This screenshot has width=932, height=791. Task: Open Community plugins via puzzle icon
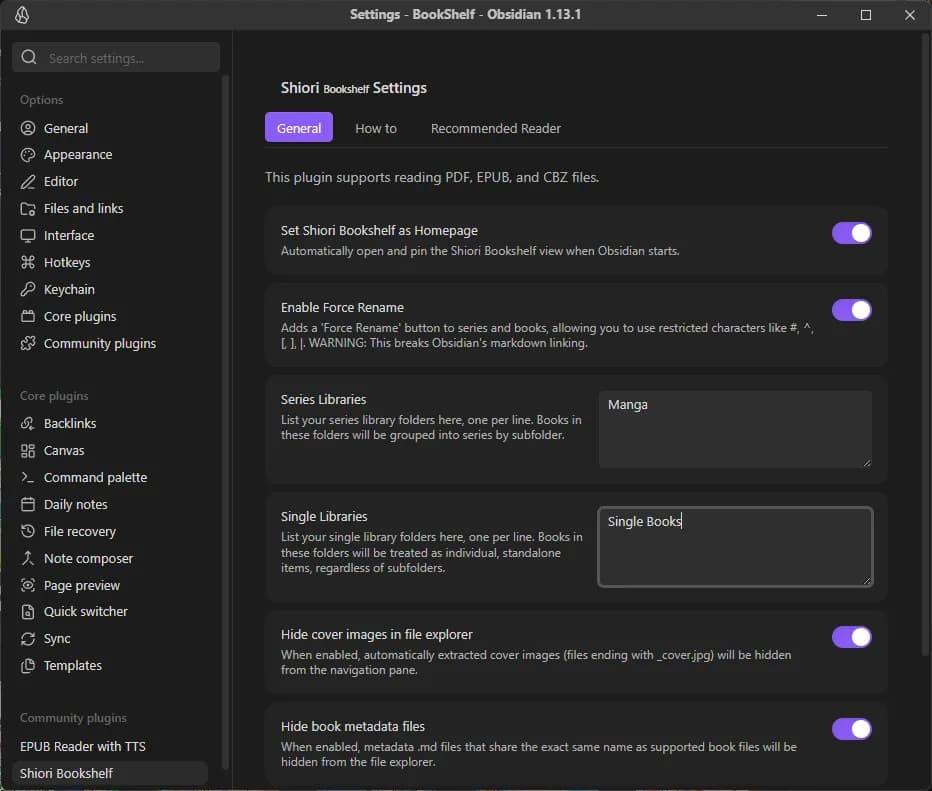pos(27,343)
